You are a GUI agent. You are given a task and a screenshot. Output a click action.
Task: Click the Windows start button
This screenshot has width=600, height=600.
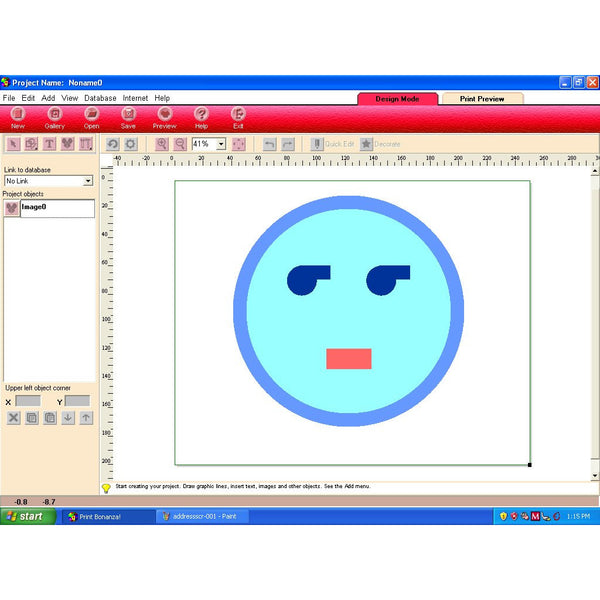[25, 516]
